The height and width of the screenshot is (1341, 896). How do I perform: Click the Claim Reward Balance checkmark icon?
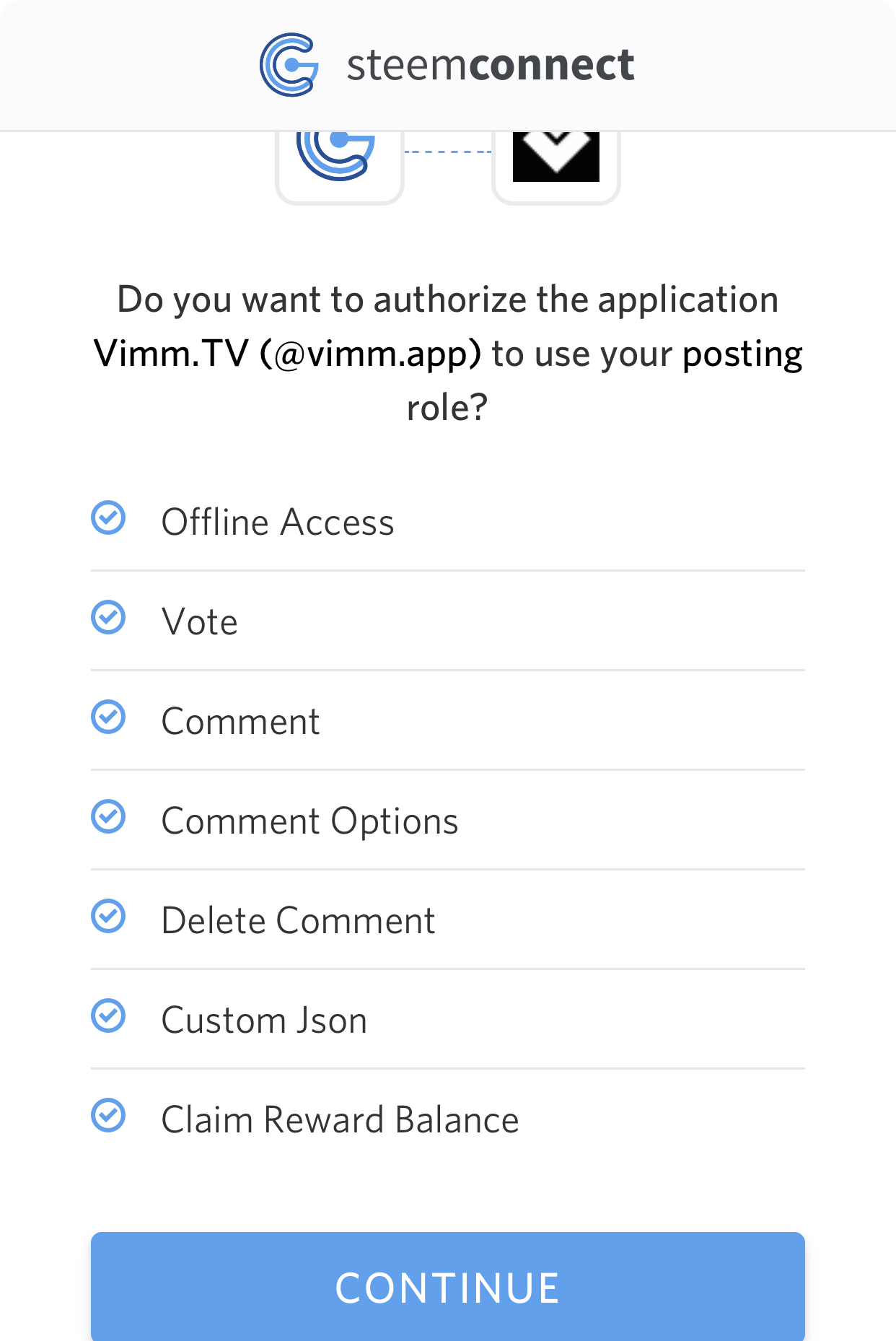tap(108, 1116)
